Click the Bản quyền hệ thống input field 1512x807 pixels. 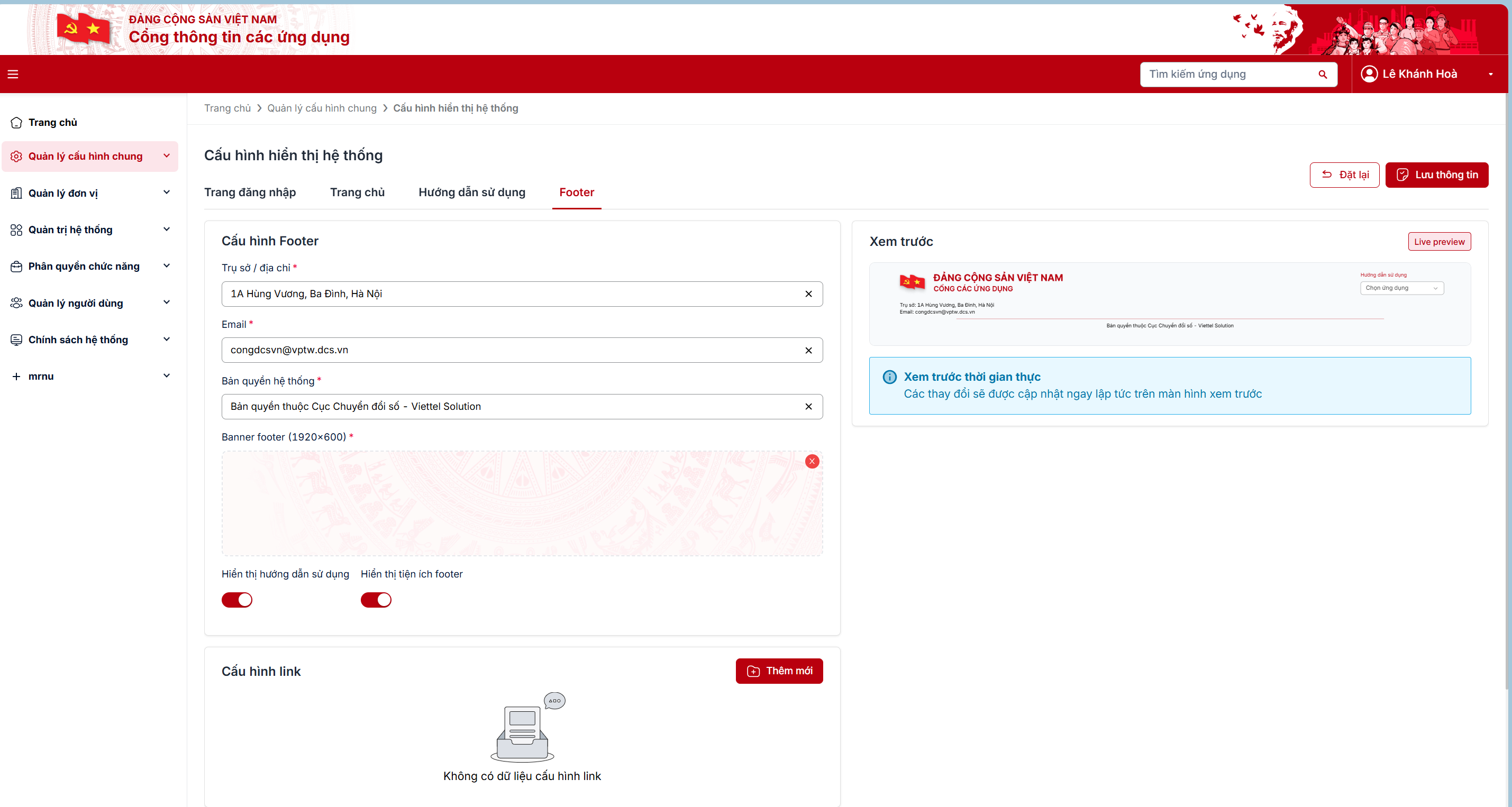[522, 407]
